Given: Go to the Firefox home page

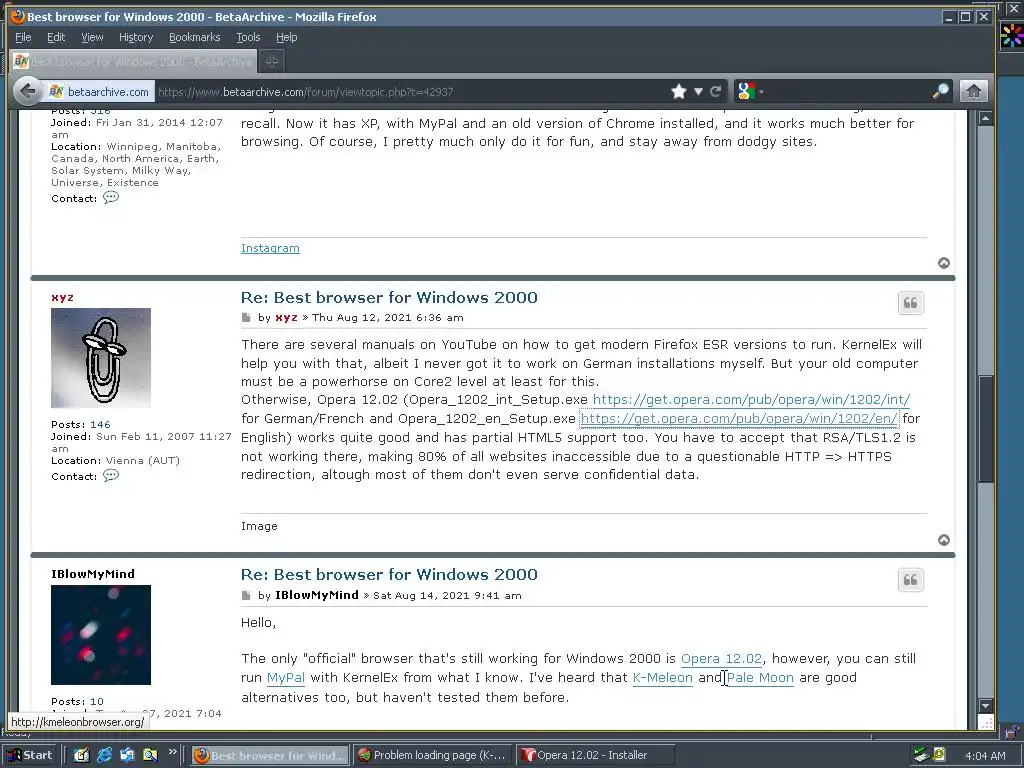Looking at the screenshot, I should point(973,91).
